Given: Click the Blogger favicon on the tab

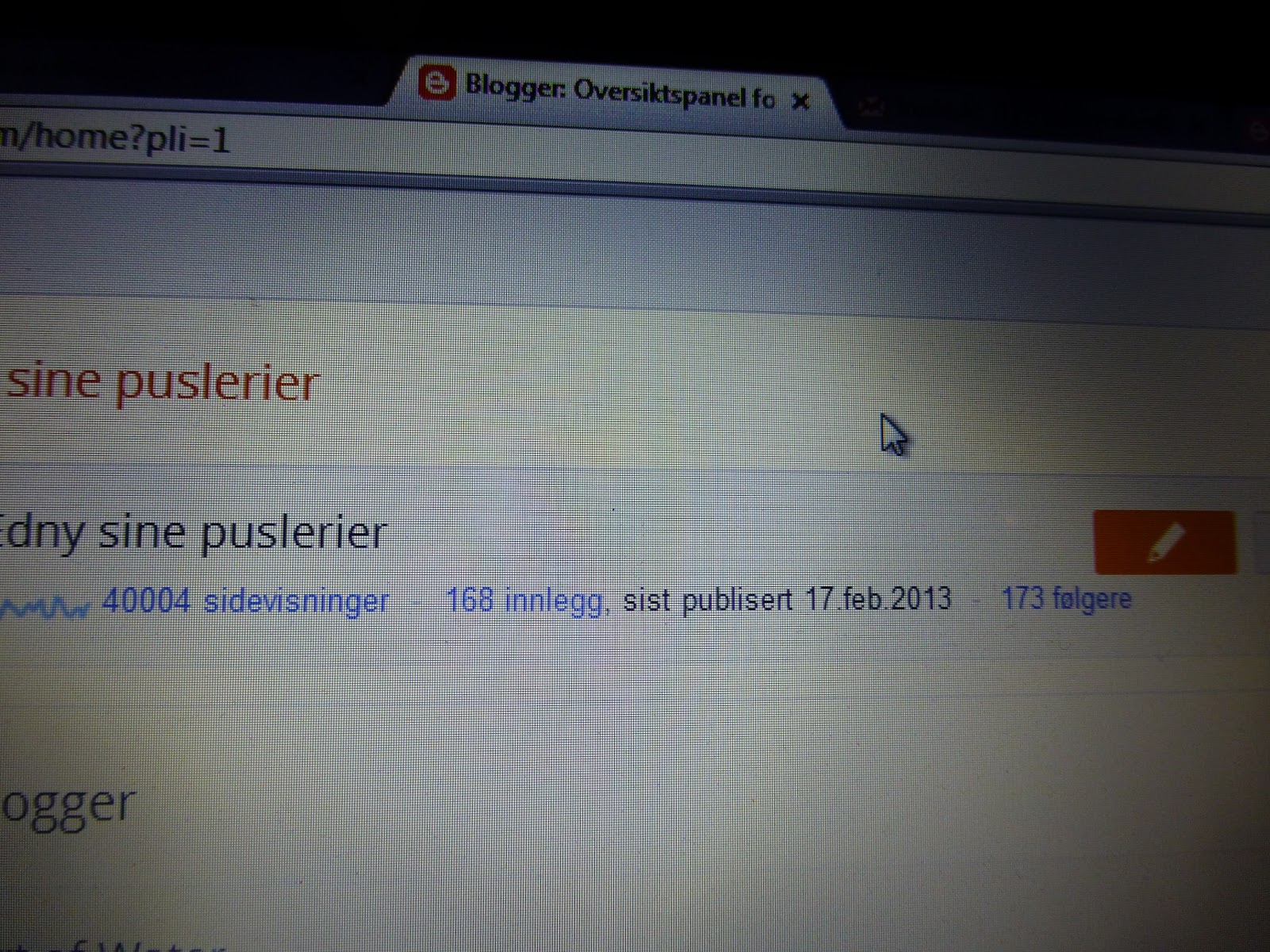Looking at the screenshot, I should (x=437, y=83).
